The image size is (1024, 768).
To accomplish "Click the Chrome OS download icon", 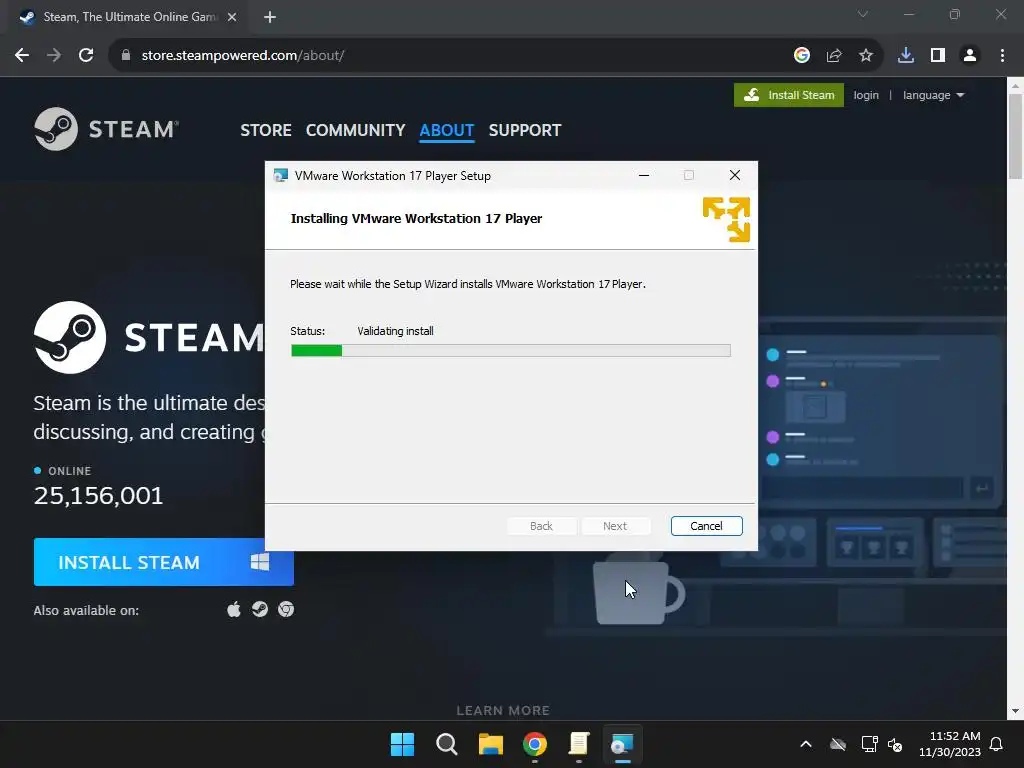I will [286, 609].
